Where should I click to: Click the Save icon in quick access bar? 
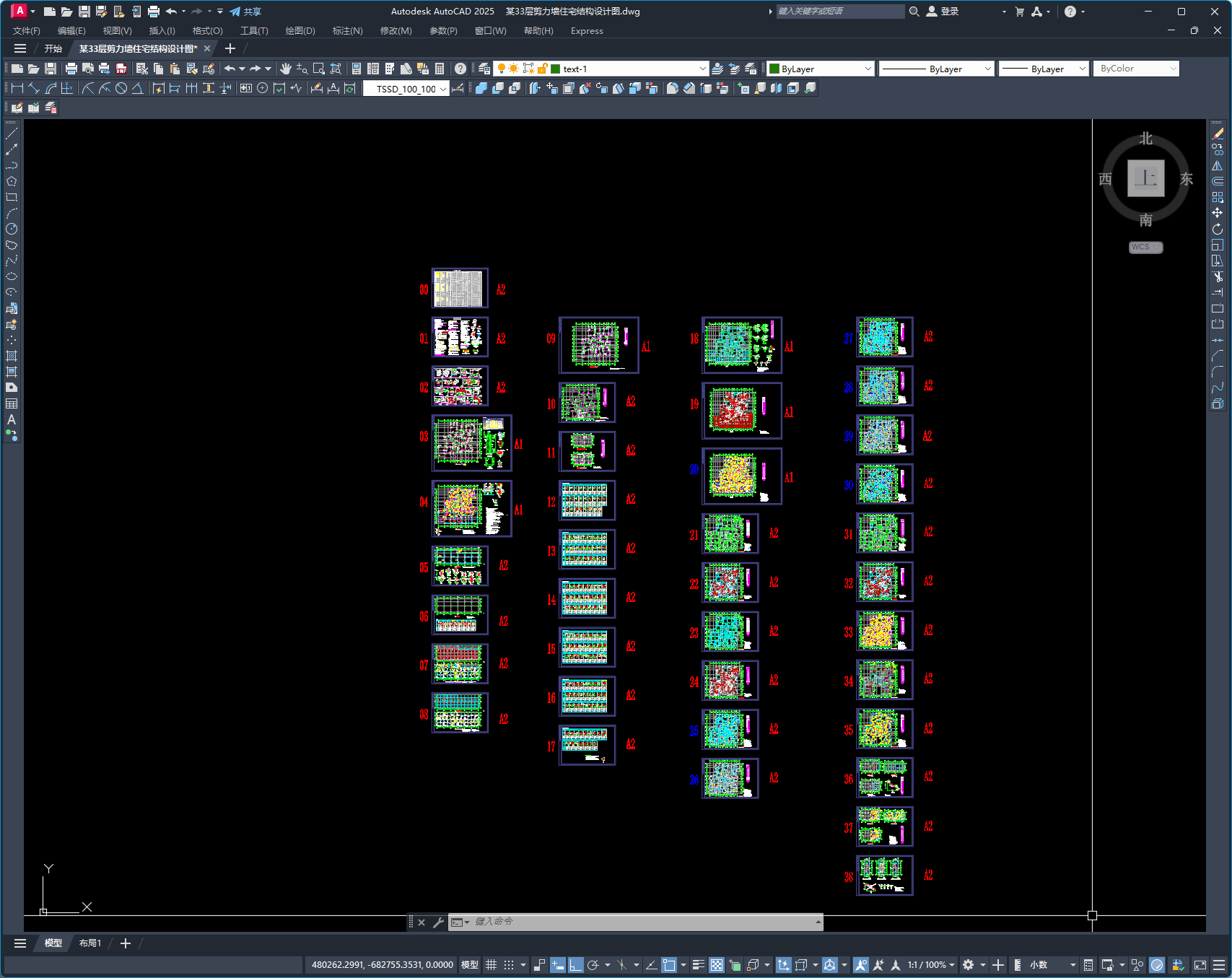pyautogui.click(x=84, y=12)
